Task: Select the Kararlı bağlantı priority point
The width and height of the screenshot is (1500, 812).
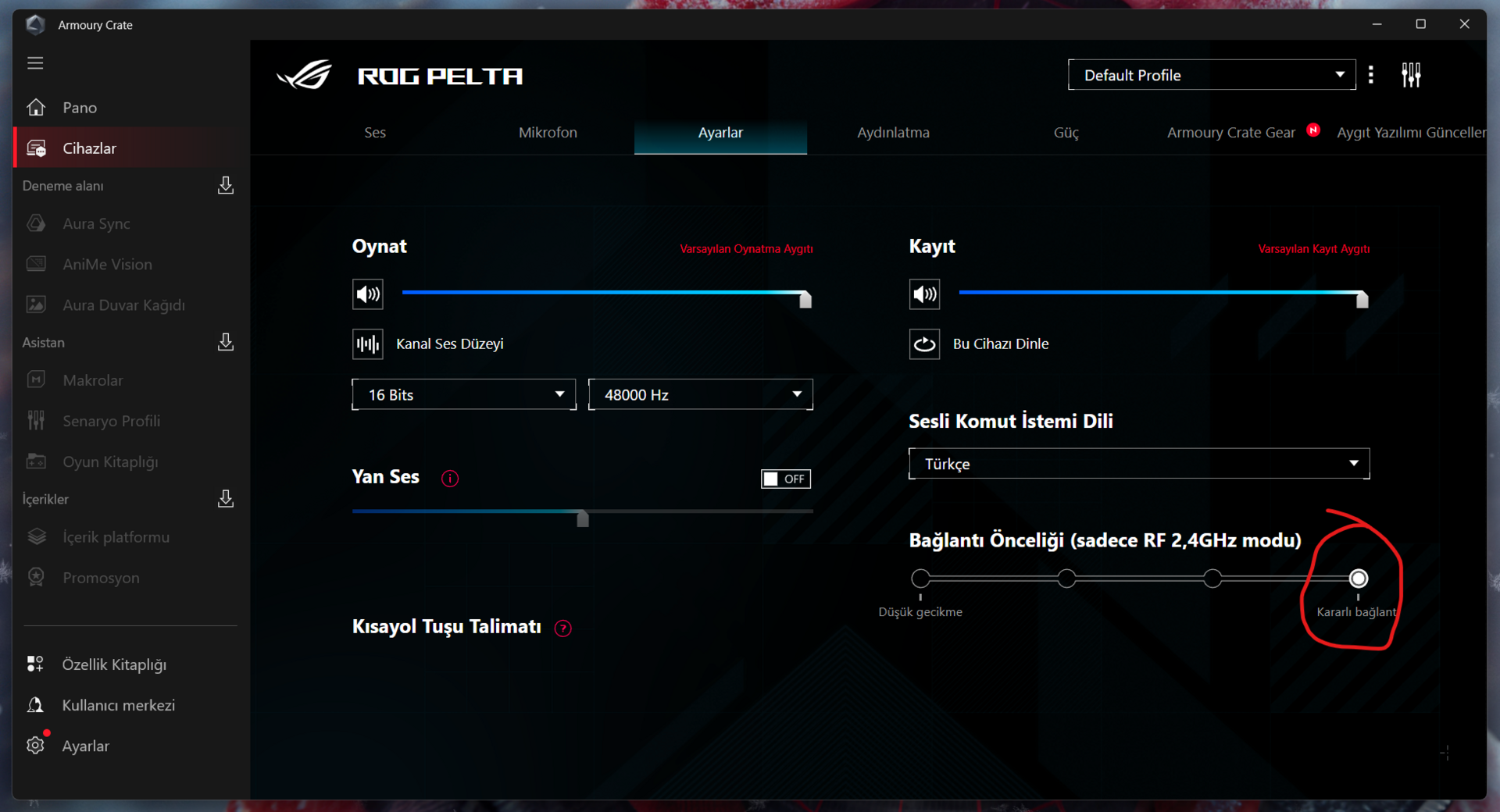Action: [1359, 579]
